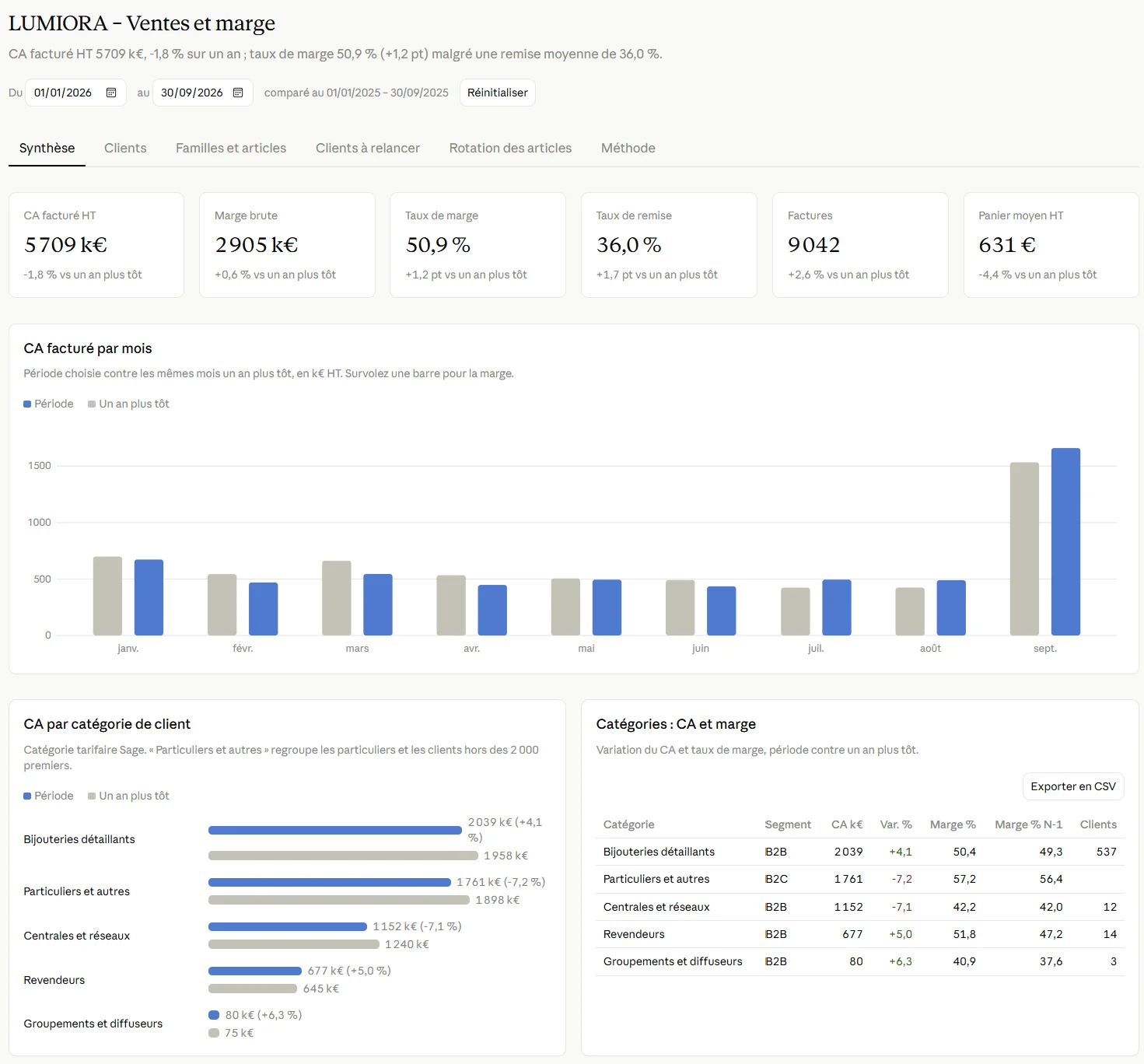The image size is (1144, 1064).
Task: Click the Taux de remise value 36,0 %
Action: coord(629,245)
